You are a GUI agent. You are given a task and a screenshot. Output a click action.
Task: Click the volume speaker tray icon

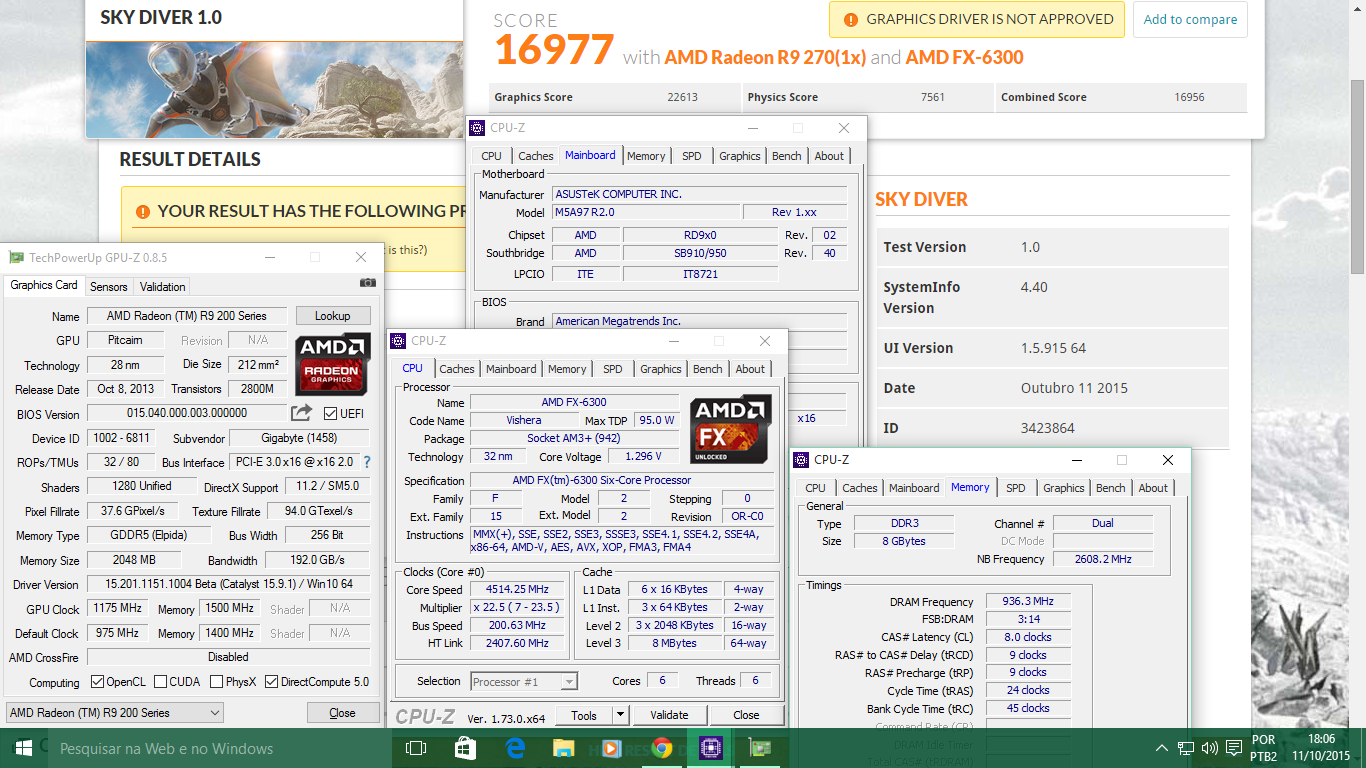coord(1209,748)
